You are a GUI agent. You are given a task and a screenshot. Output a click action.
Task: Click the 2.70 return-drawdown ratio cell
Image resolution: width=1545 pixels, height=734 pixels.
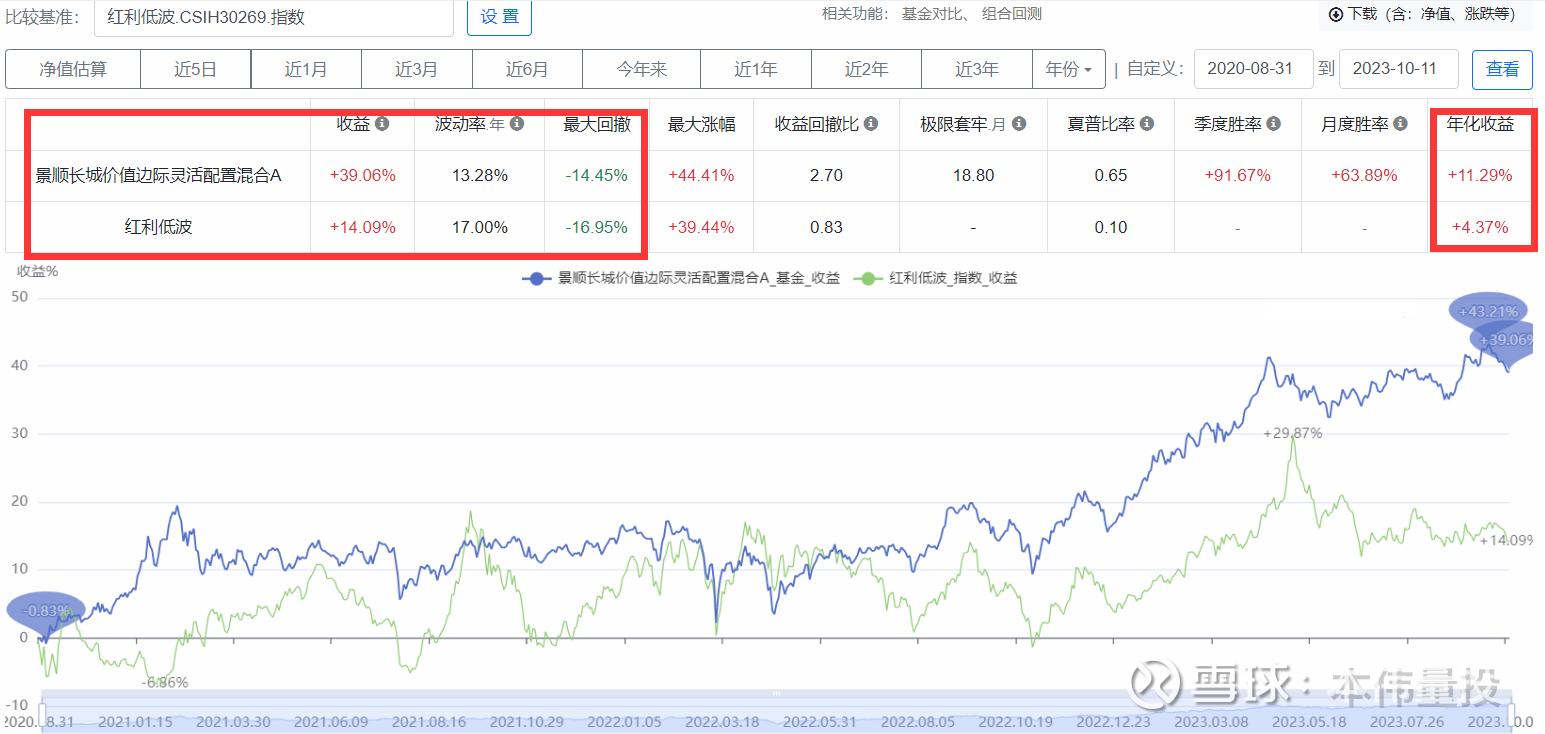(x=826, y=176)
